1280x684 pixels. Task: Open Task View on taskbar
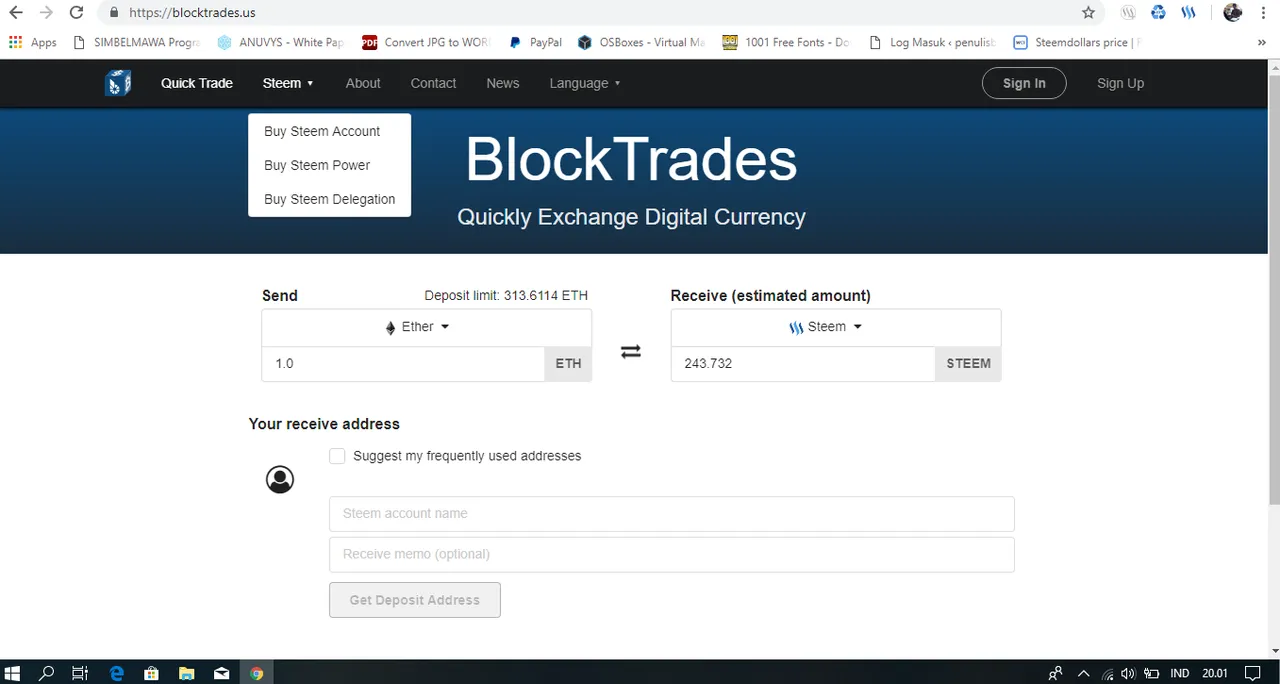[81, 673]
